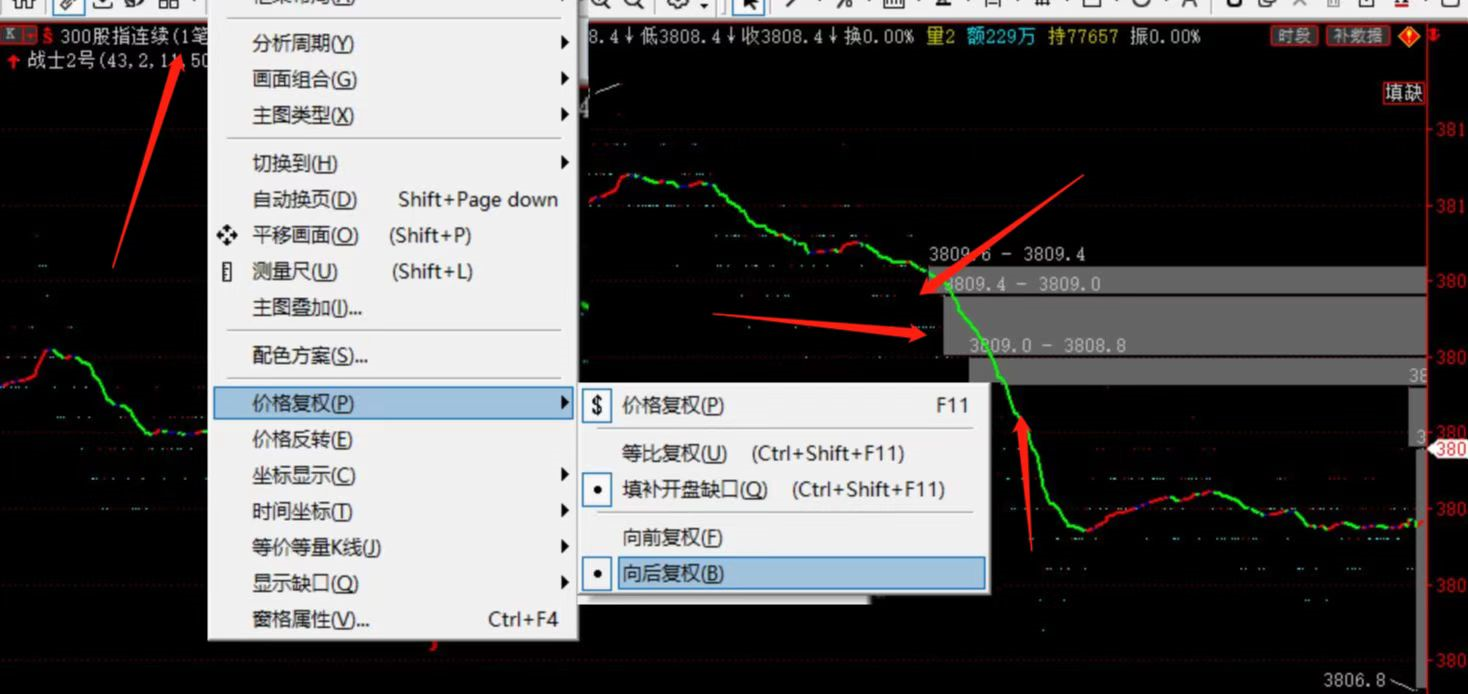Open the highlighted 价格复权(P) submenu

click(x=392, y=403)
